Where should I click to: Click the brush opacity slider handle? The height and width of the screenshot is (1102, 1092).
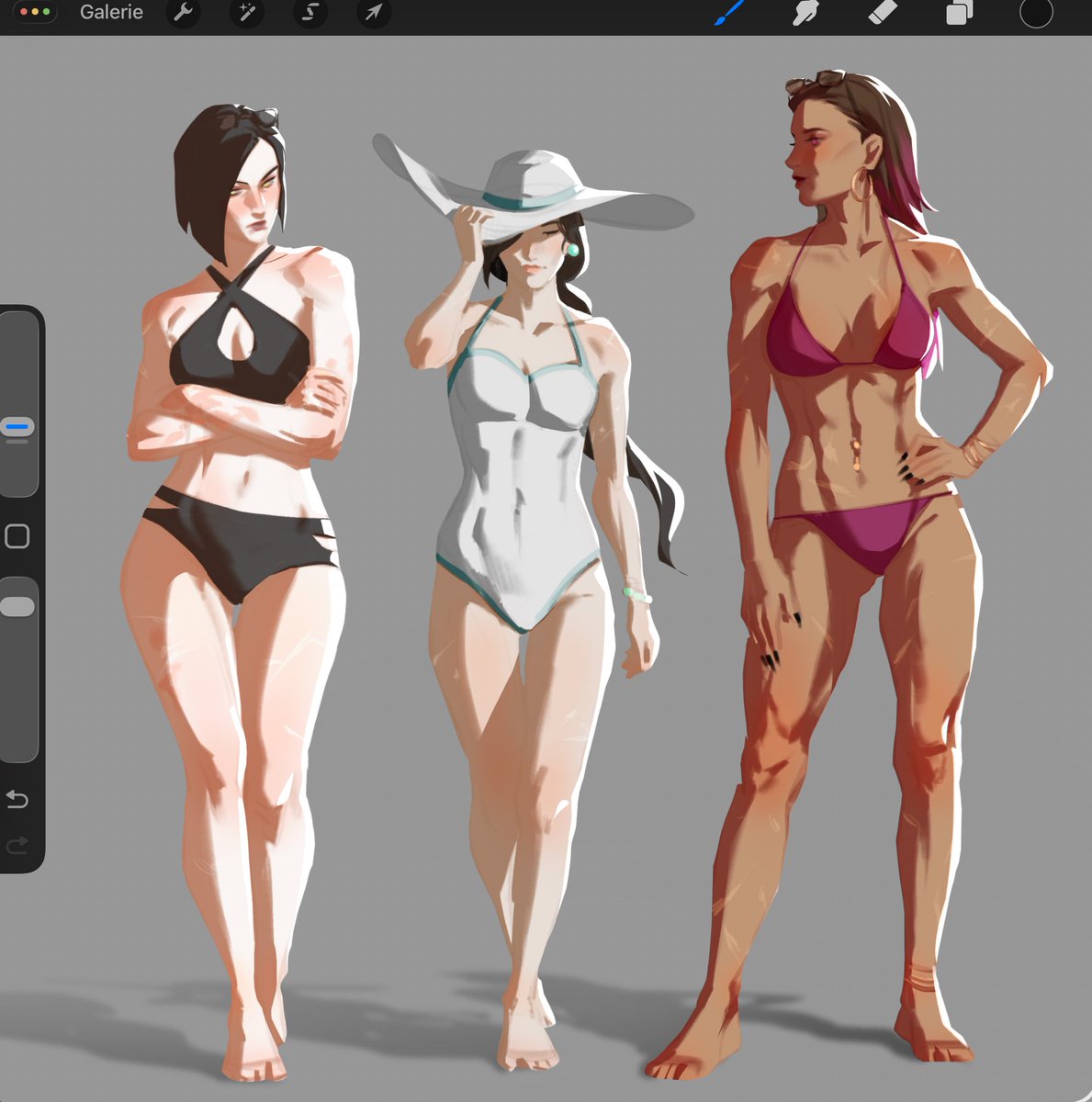coord(17,606)
